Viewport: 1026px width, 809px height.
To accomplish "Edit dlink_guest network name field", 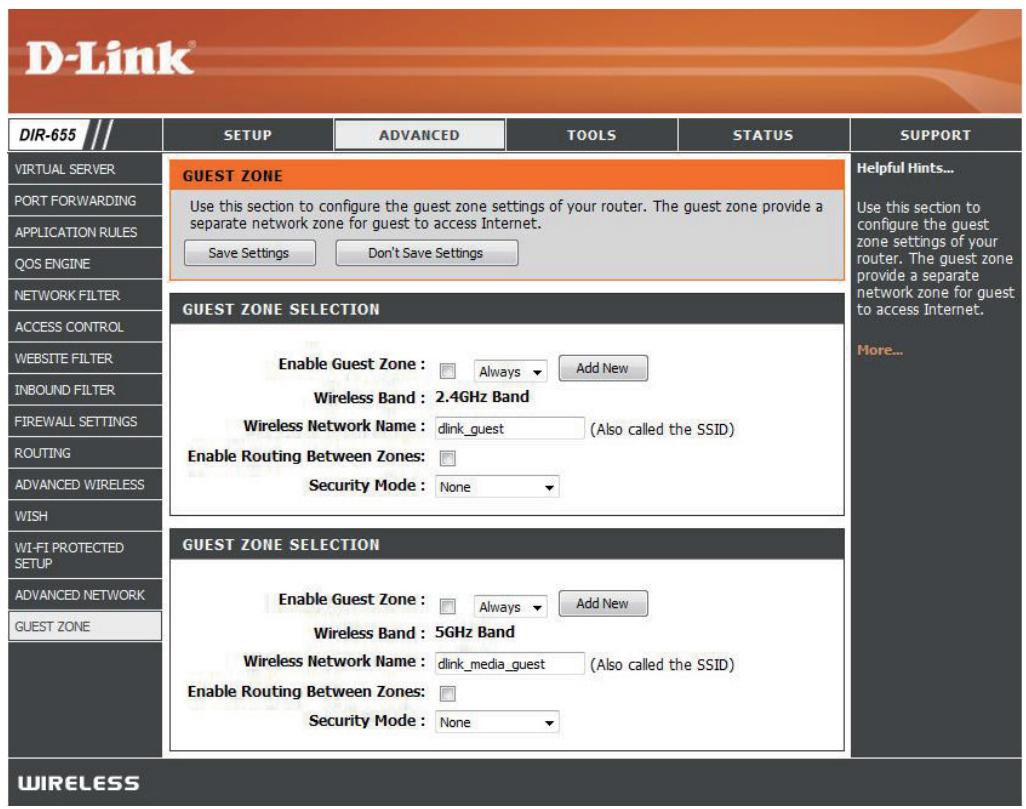I will click(x=509, y=428).
